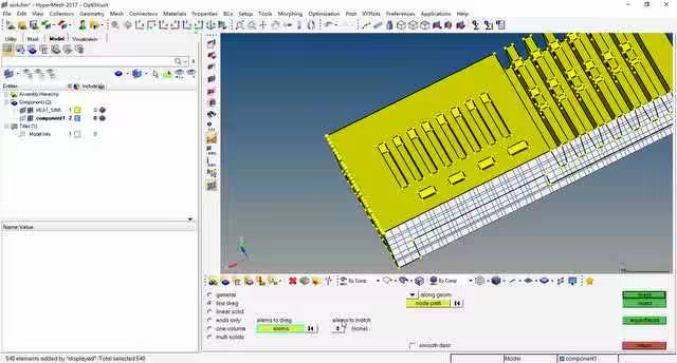The width and height of the screenshot is (677, 363).
Task: Click the open model folder icon
Action: pos(22,25)
